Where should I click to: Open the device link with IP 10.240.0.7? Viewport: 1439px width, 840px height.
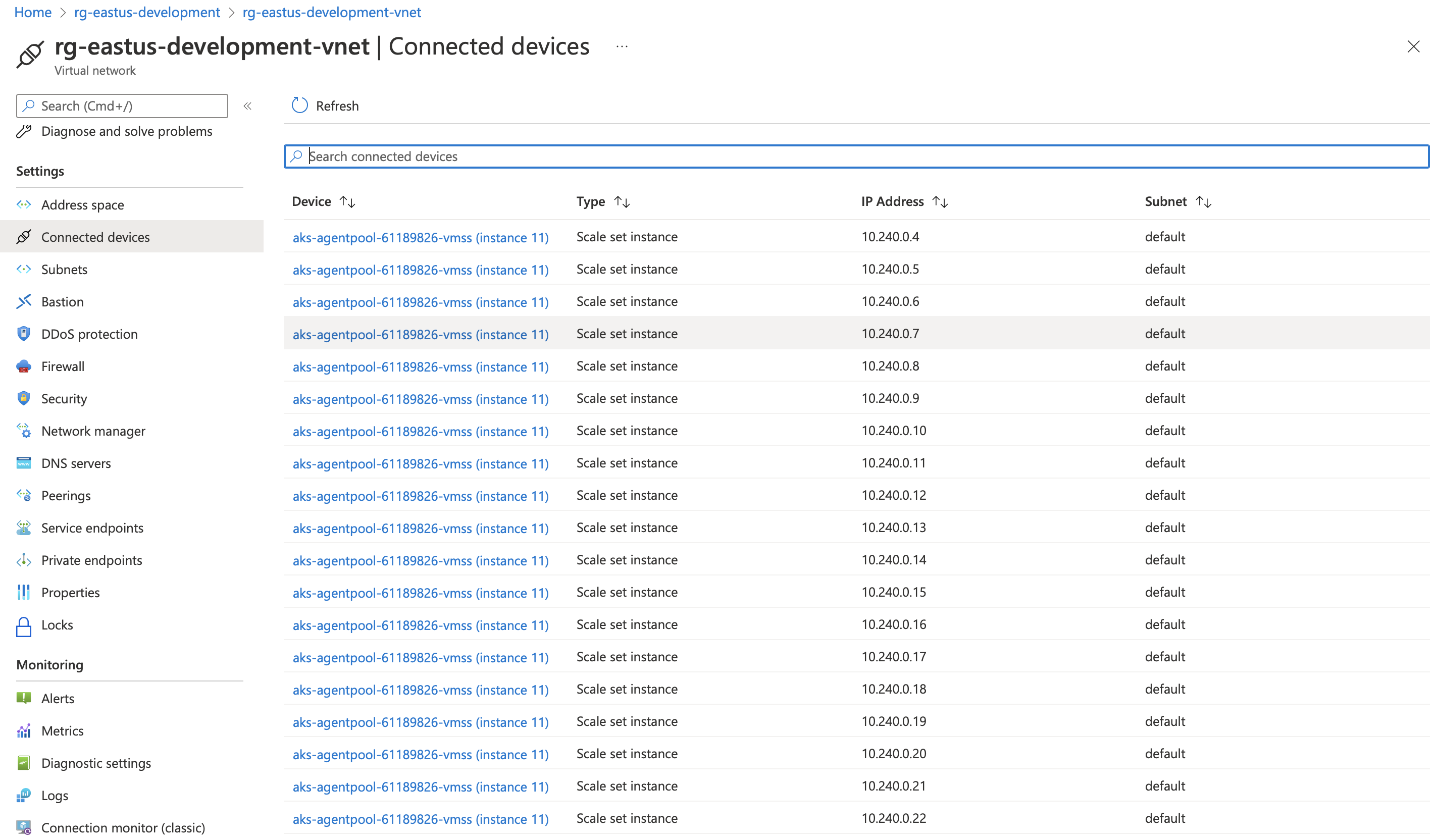(420, 335)
